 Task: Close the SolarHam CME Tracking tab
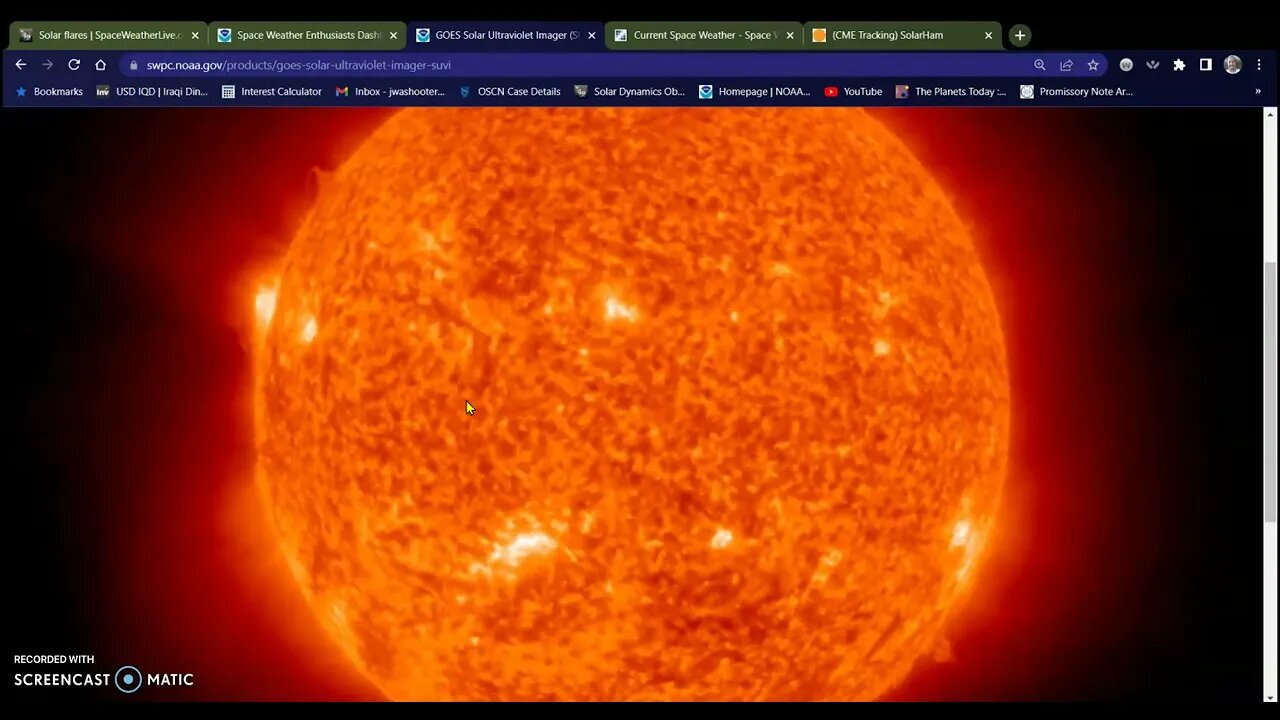click(988, 35)
